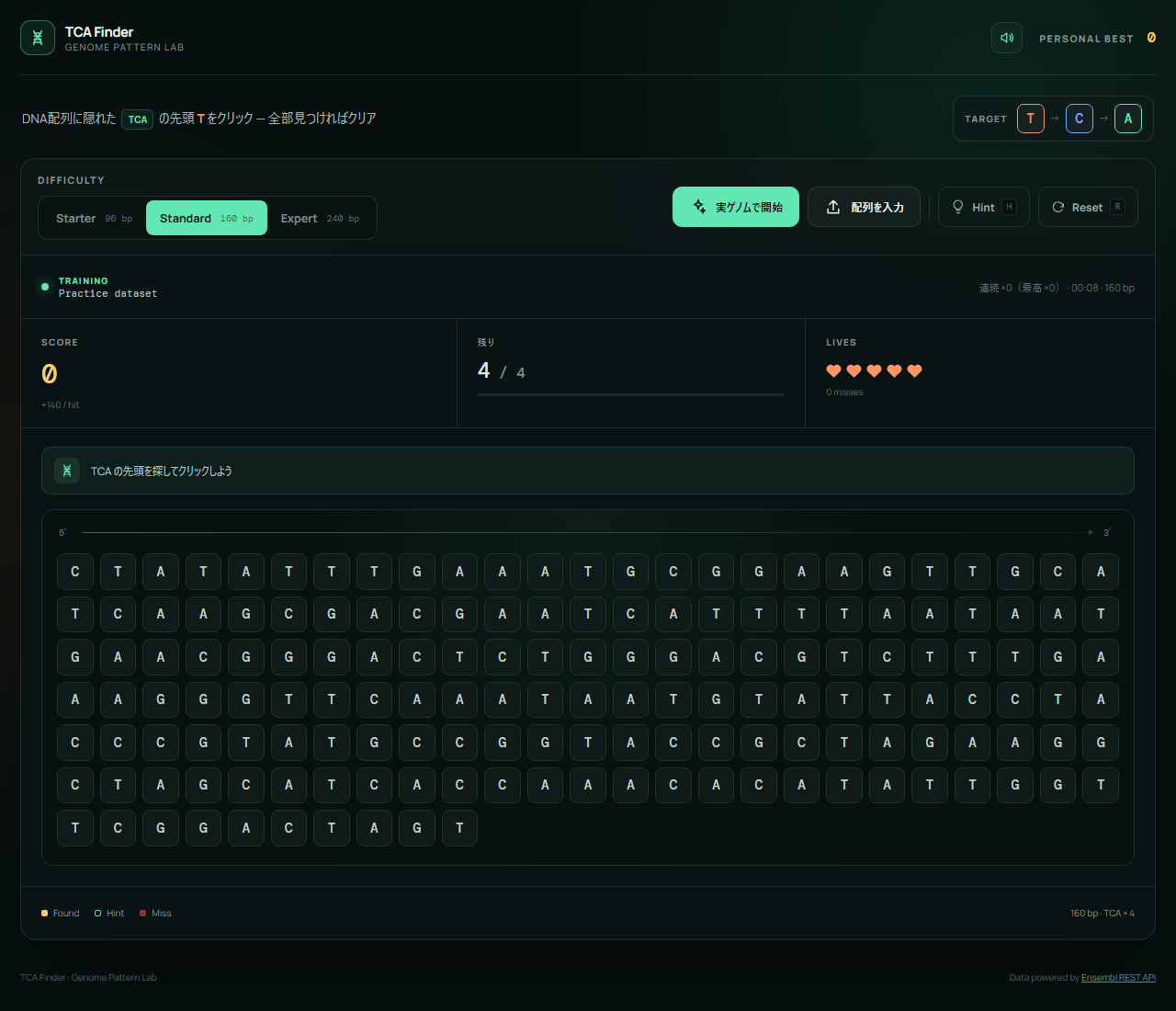
Task: Open the 配列を入力 sequence input button
Action: click(x=864, y=207)
